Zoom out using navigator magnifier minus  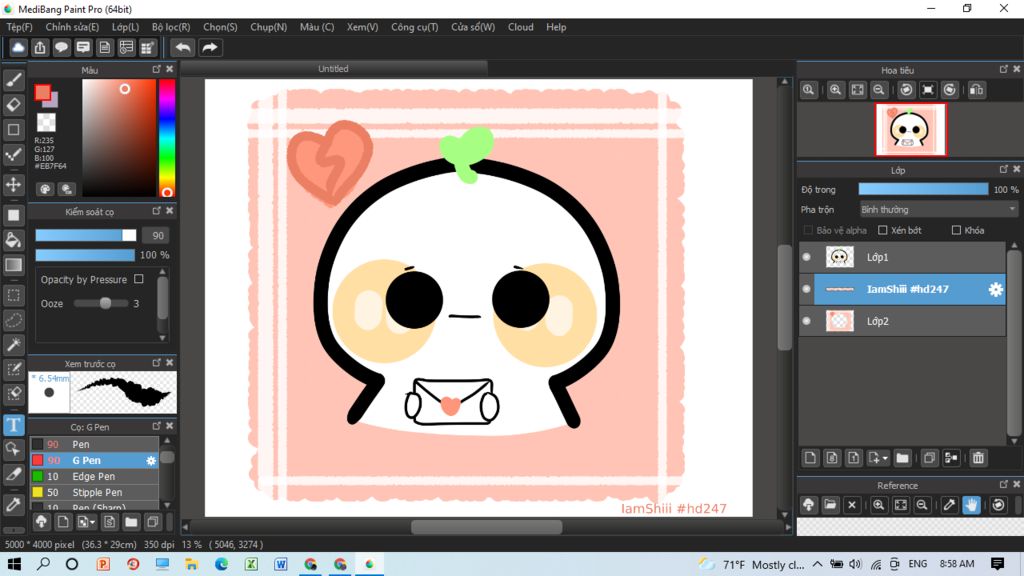pos(879,90)
